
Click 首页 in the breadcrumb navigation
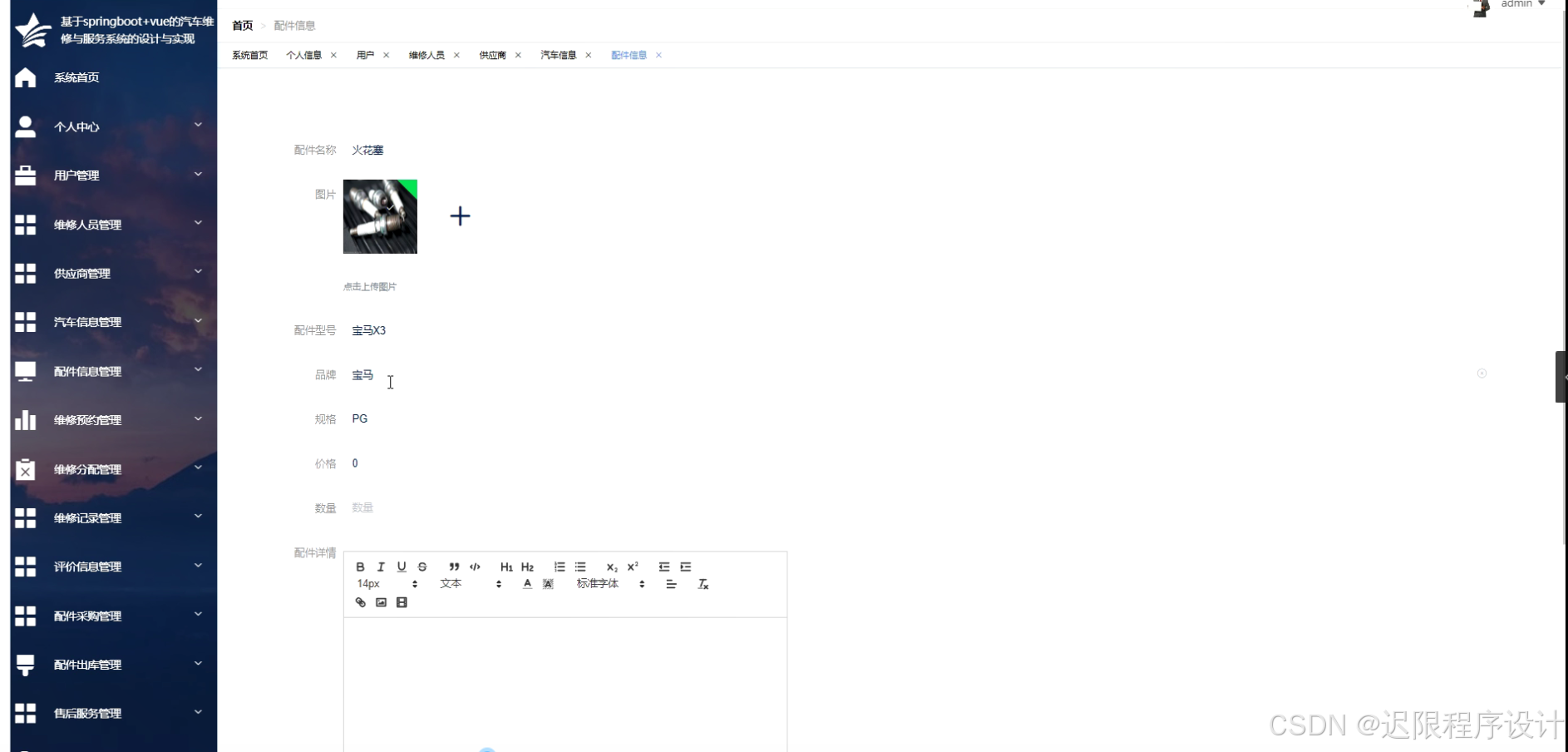[x=242, y=25]
